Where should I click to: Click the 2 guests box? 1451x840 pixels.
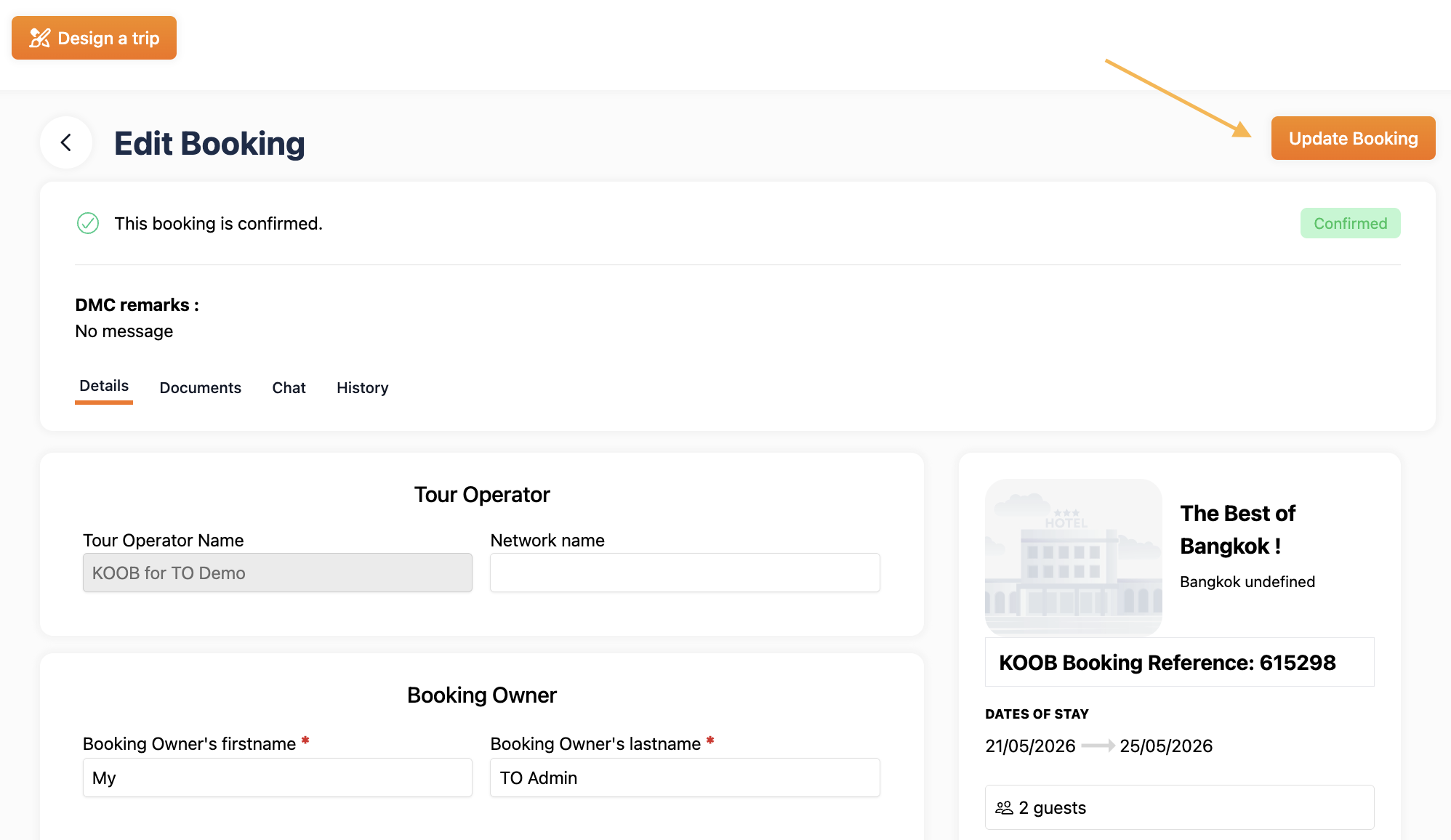point(1179,807)
